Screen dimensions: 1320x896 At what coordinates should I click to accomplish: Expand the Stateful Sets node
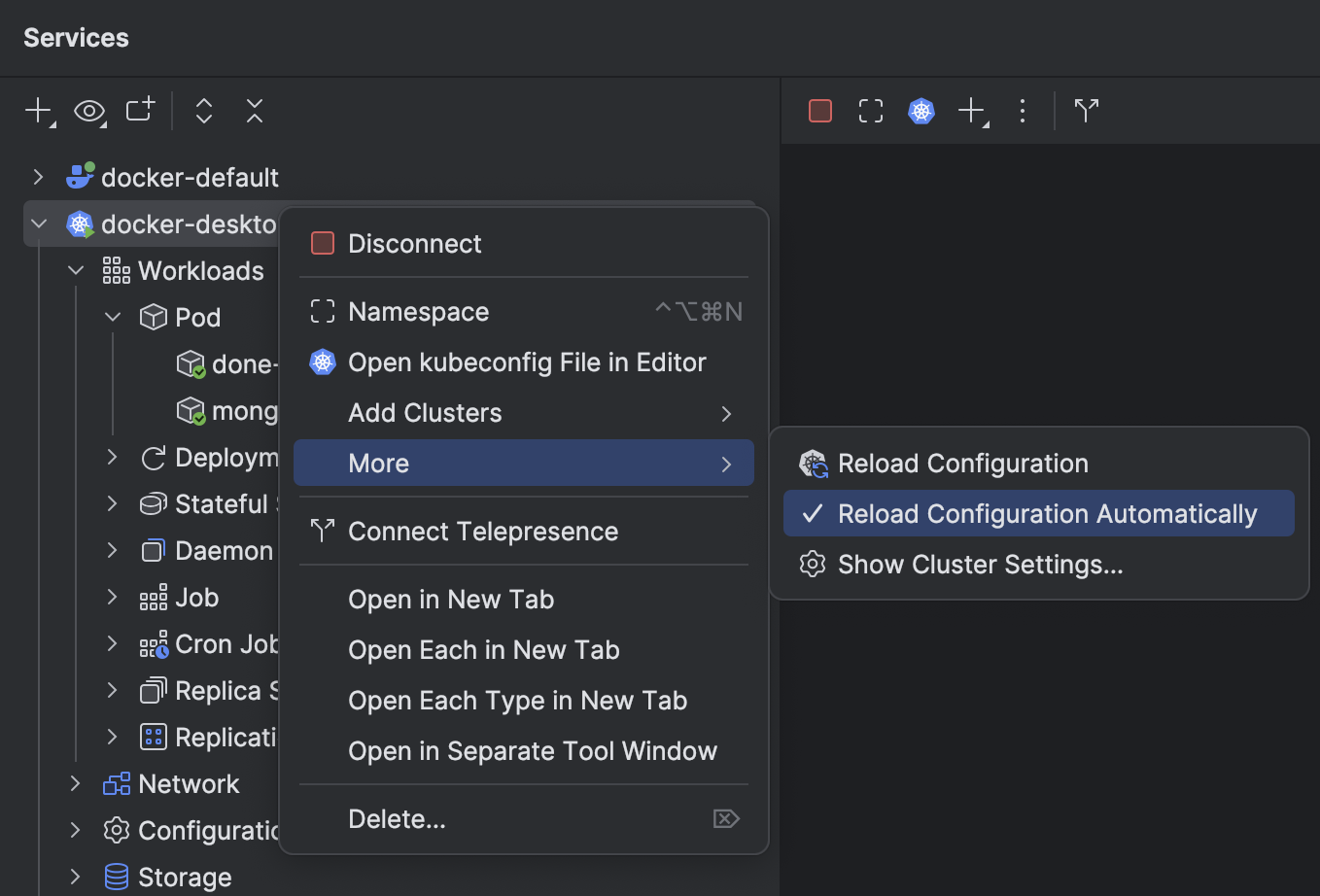[x=112, y=503]
